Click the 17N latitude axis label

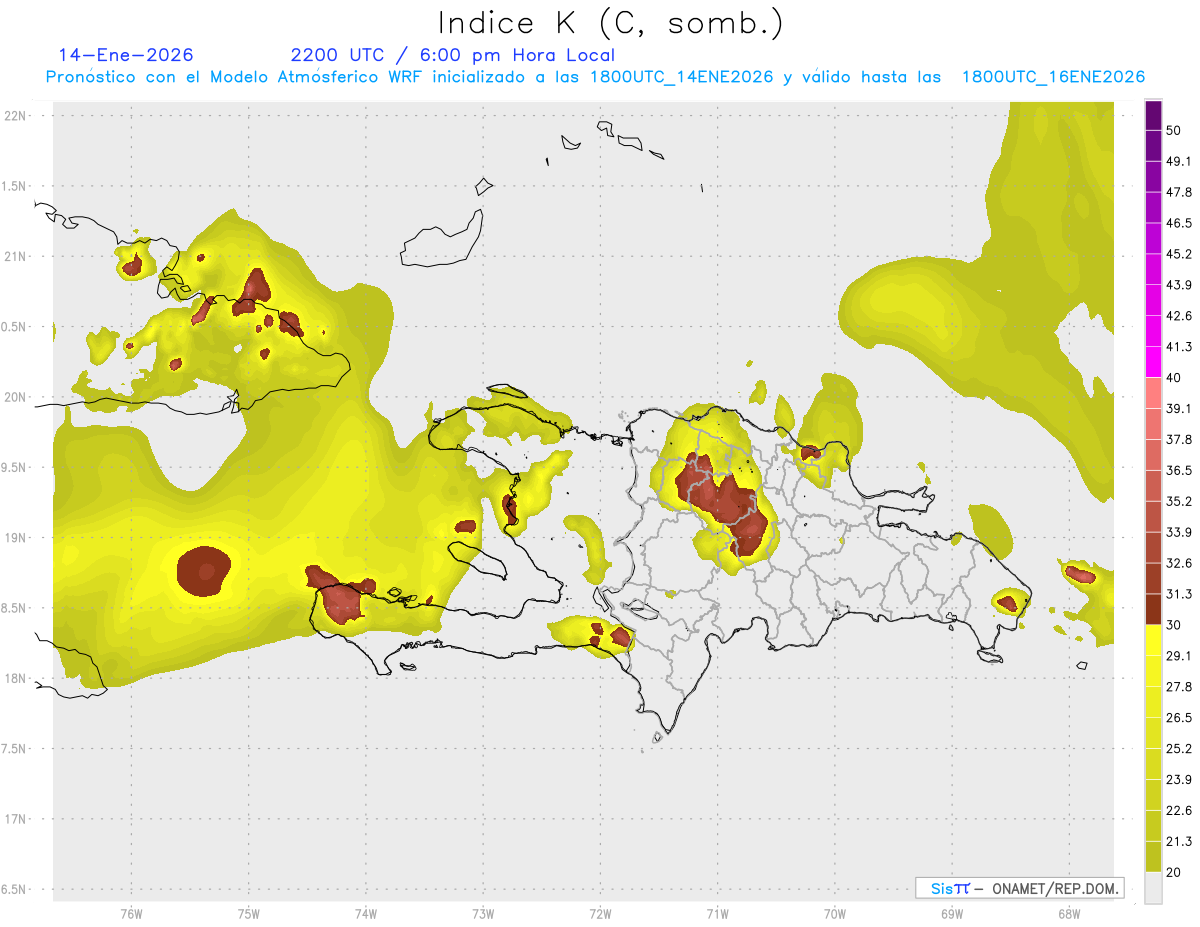(x=16, y=819)
